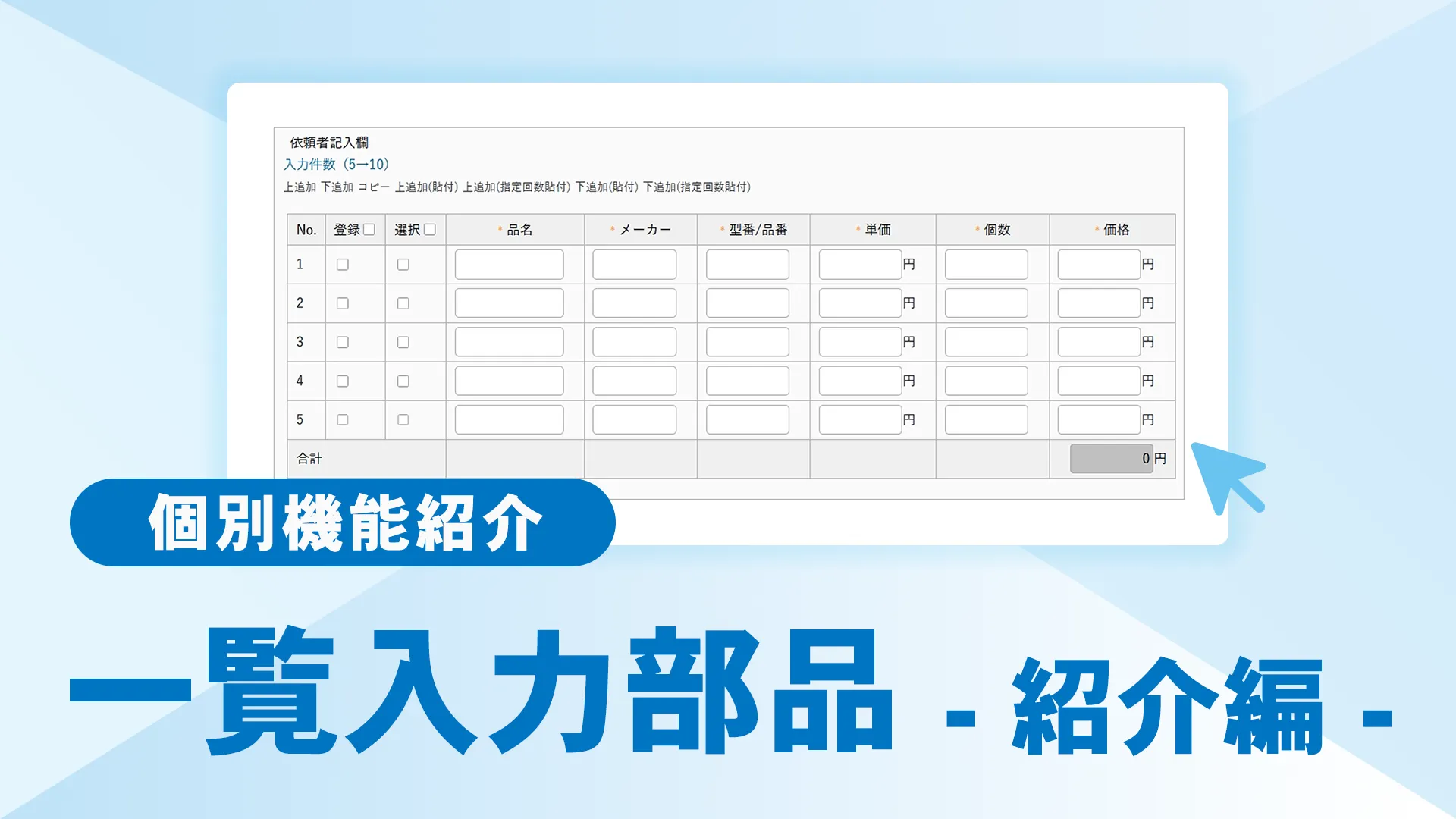Click the 単価 input field on row 4
The image size is (1456, 819).
point(858,381)
